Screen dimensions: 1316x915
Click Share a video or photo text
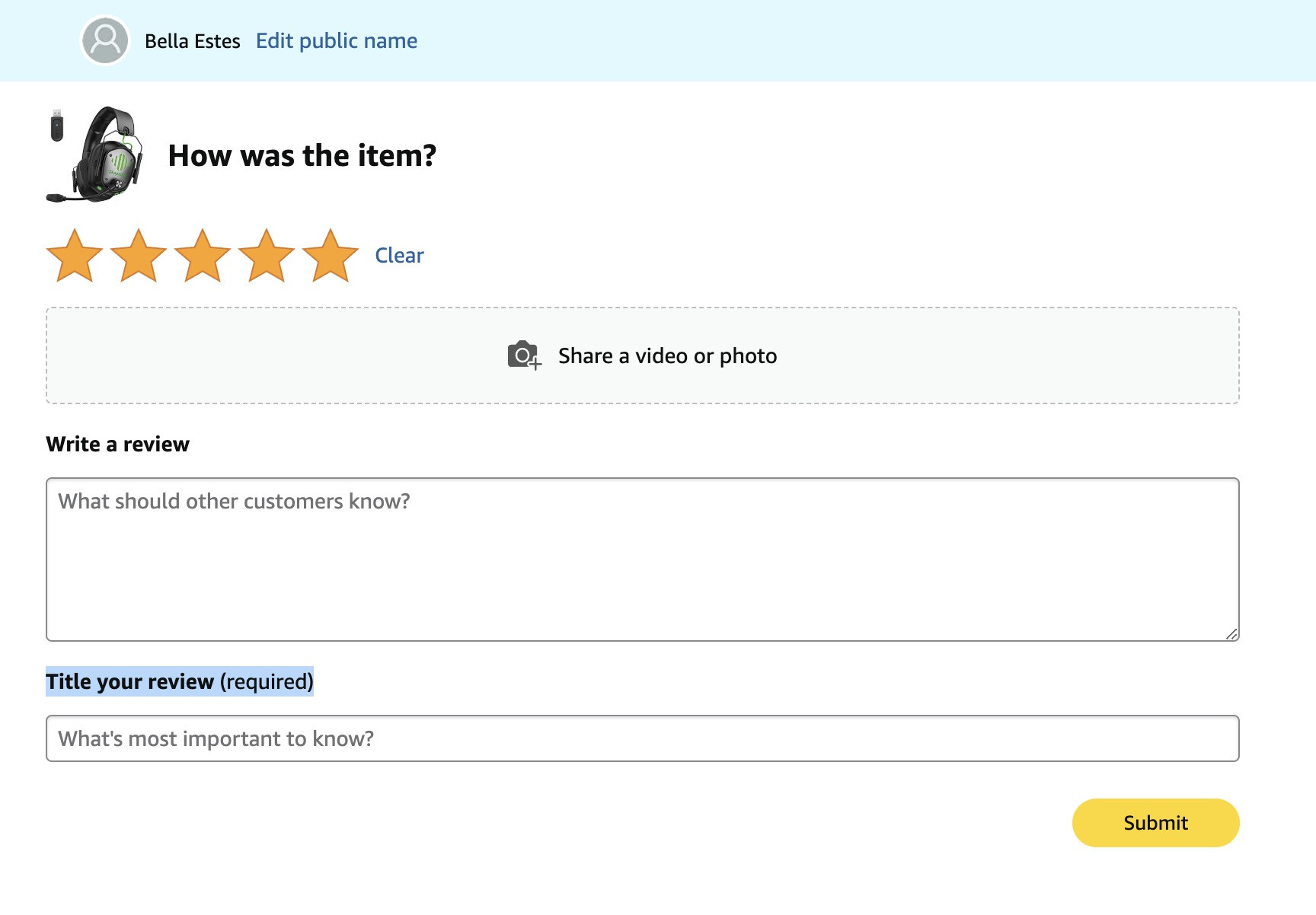(x=667, y=355)
